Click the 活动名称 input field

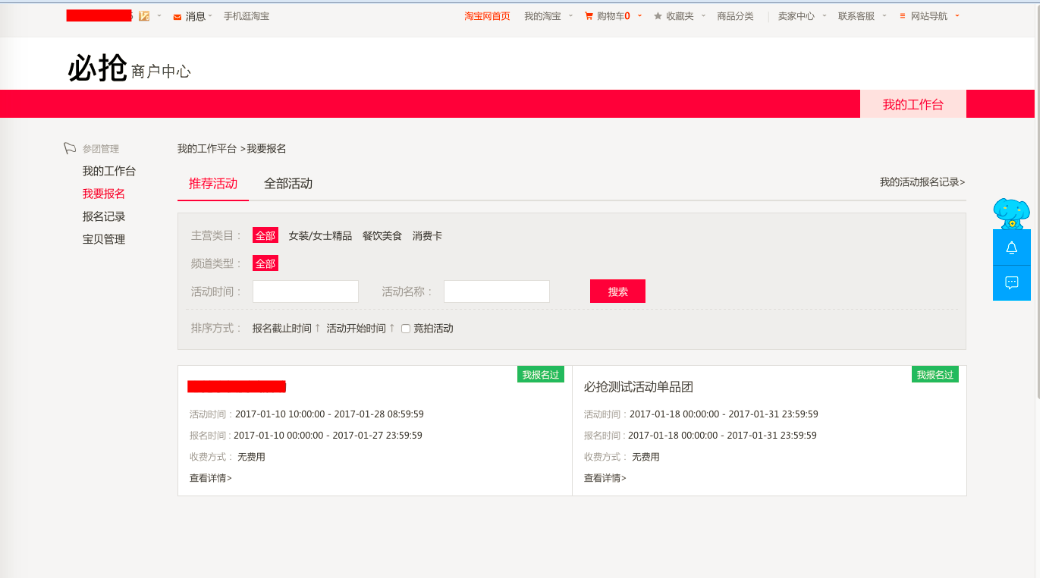coord(496,291)
